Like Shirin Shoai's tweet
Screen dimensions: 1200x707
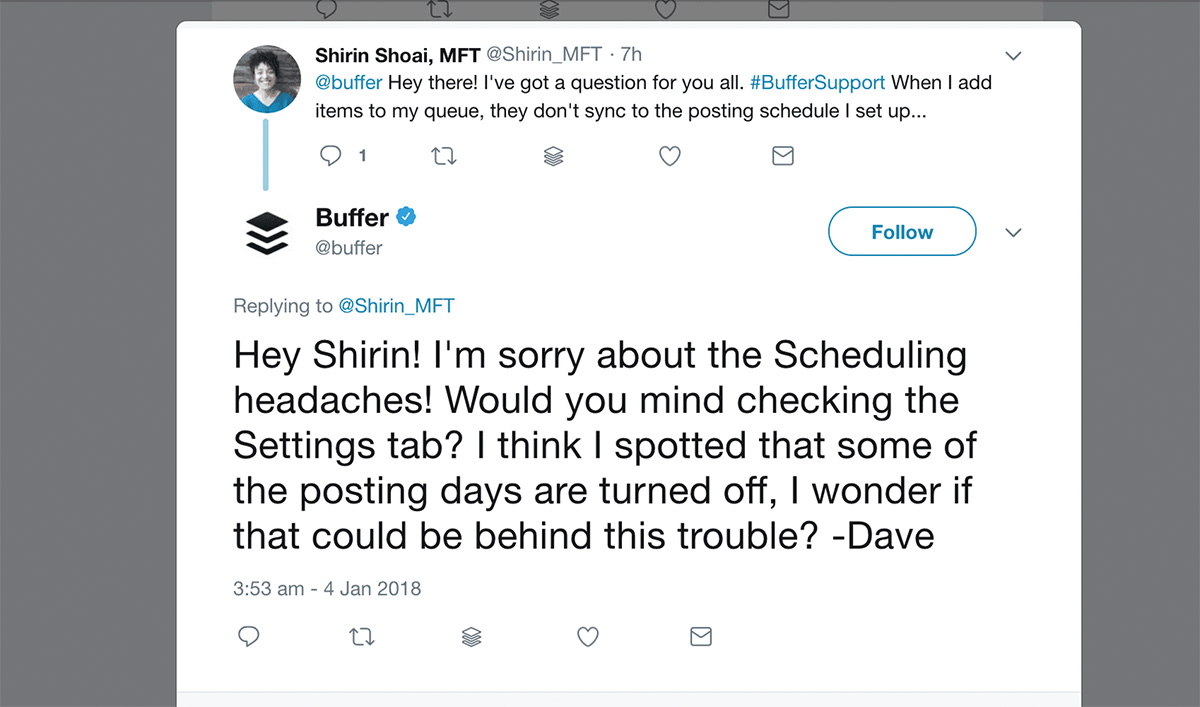[670, 156]
